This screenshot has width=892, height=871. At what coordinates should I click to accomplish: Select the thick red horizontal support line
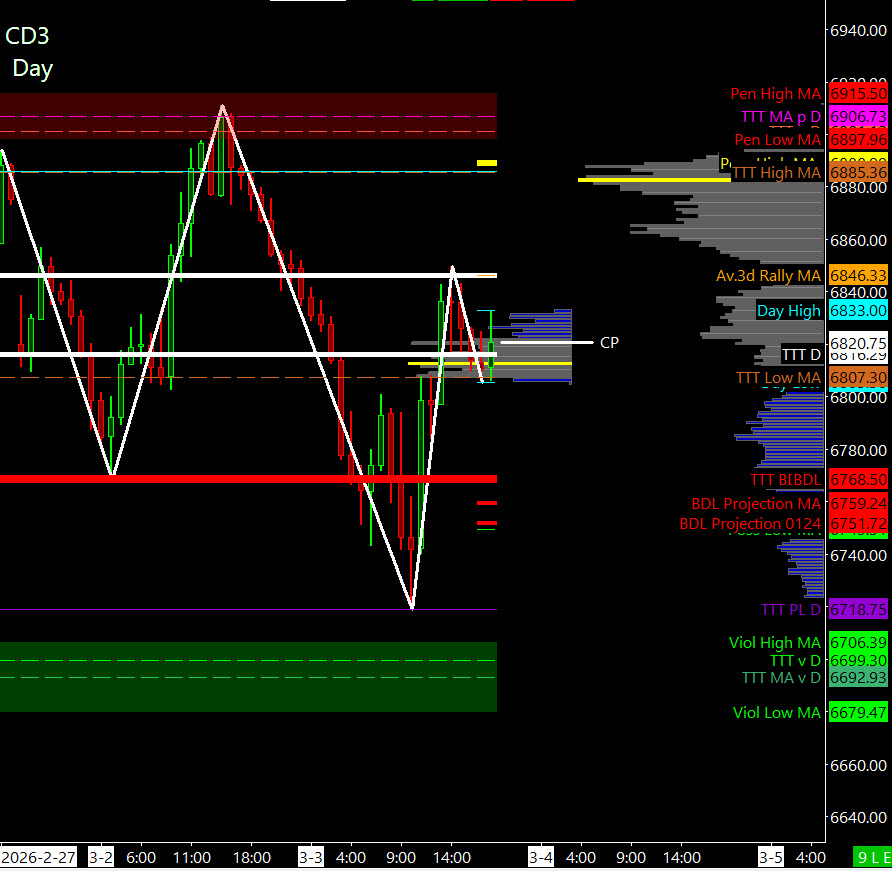(x=248, y=479)
